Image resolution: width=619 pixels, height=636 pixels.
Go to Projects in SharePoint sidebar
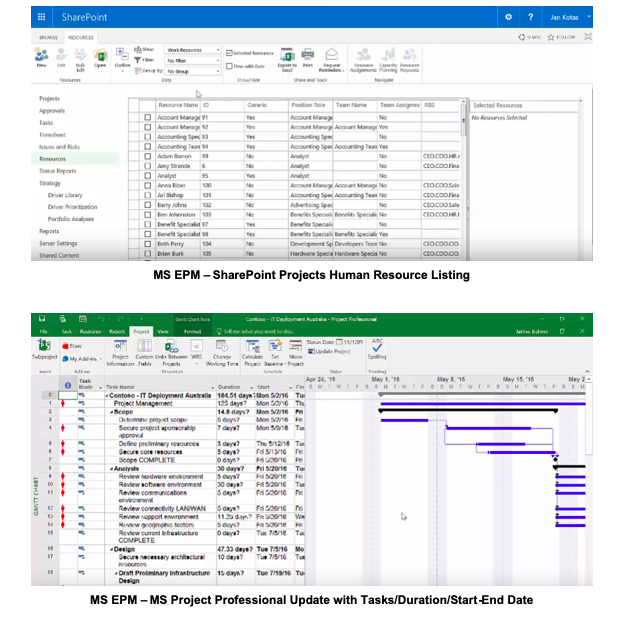tap(49, 99)
